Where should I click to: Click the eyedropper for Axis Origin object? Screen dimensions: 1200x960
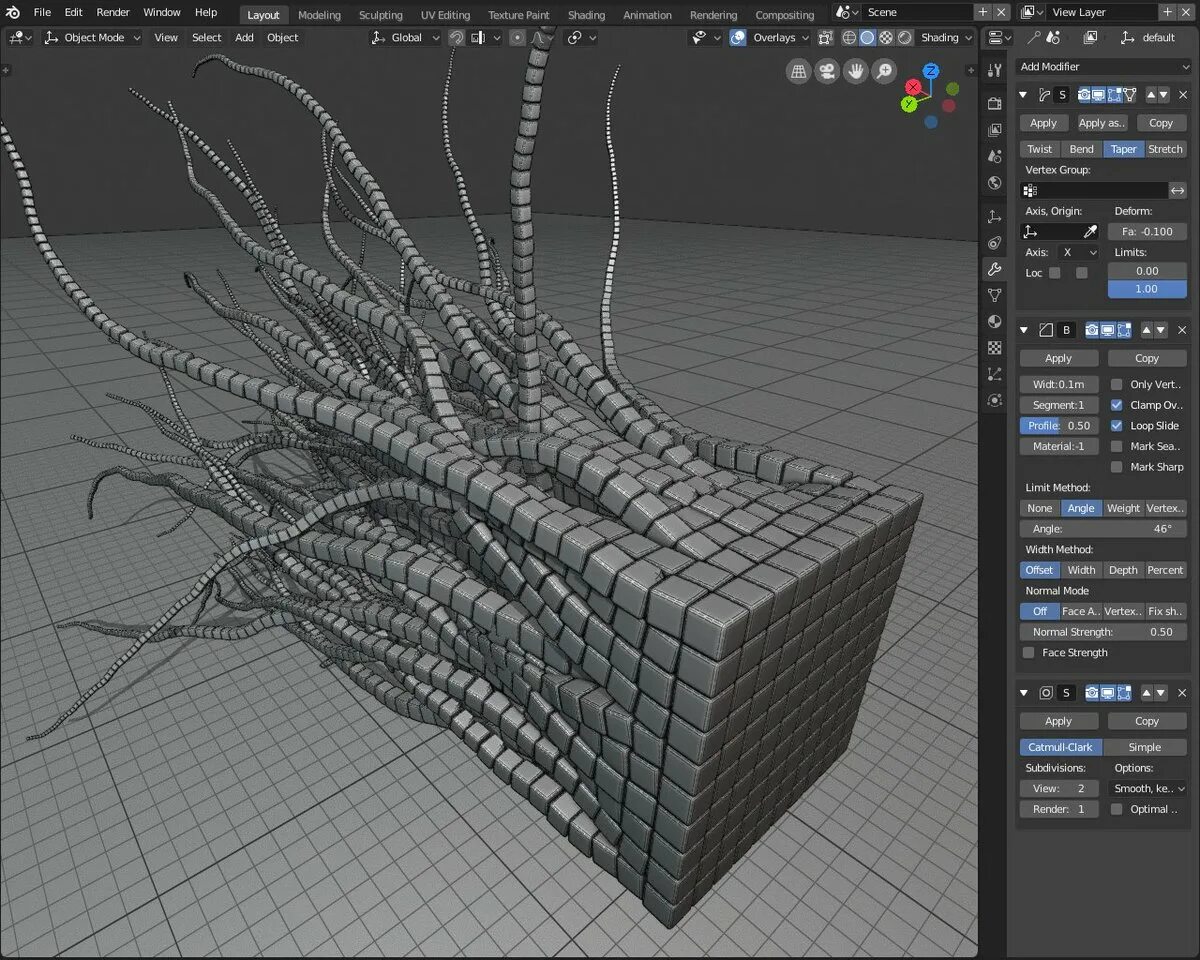[1091, 232]
